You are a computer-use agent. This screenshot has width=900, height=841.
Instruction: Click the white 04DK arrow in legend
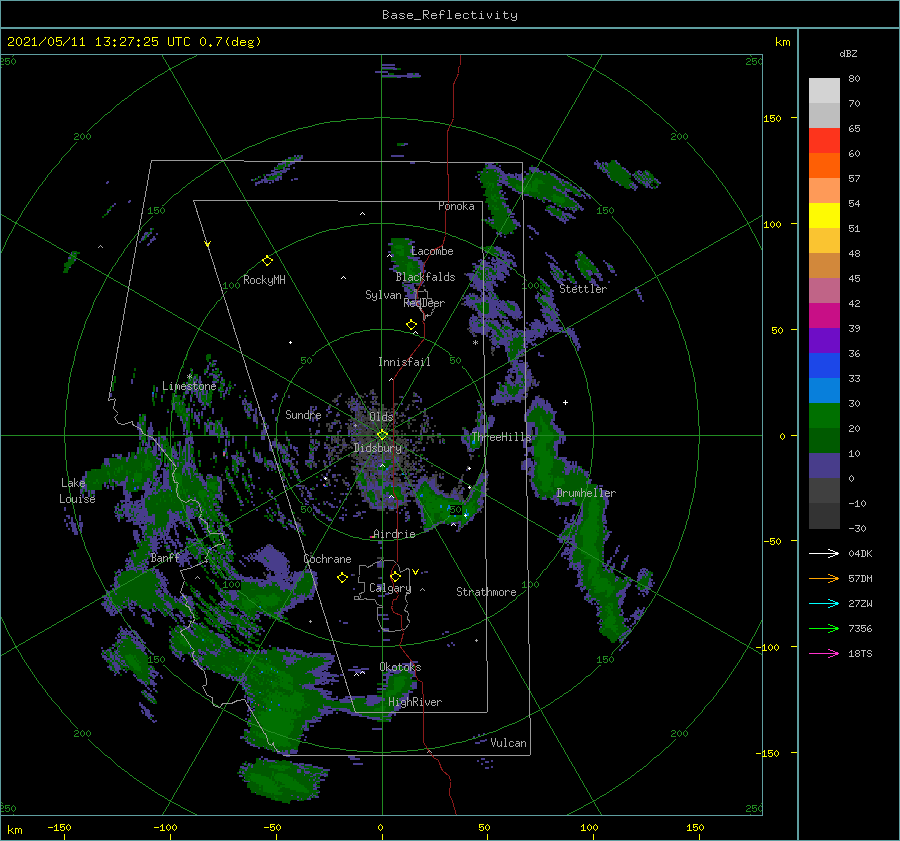tap(824, 553)
